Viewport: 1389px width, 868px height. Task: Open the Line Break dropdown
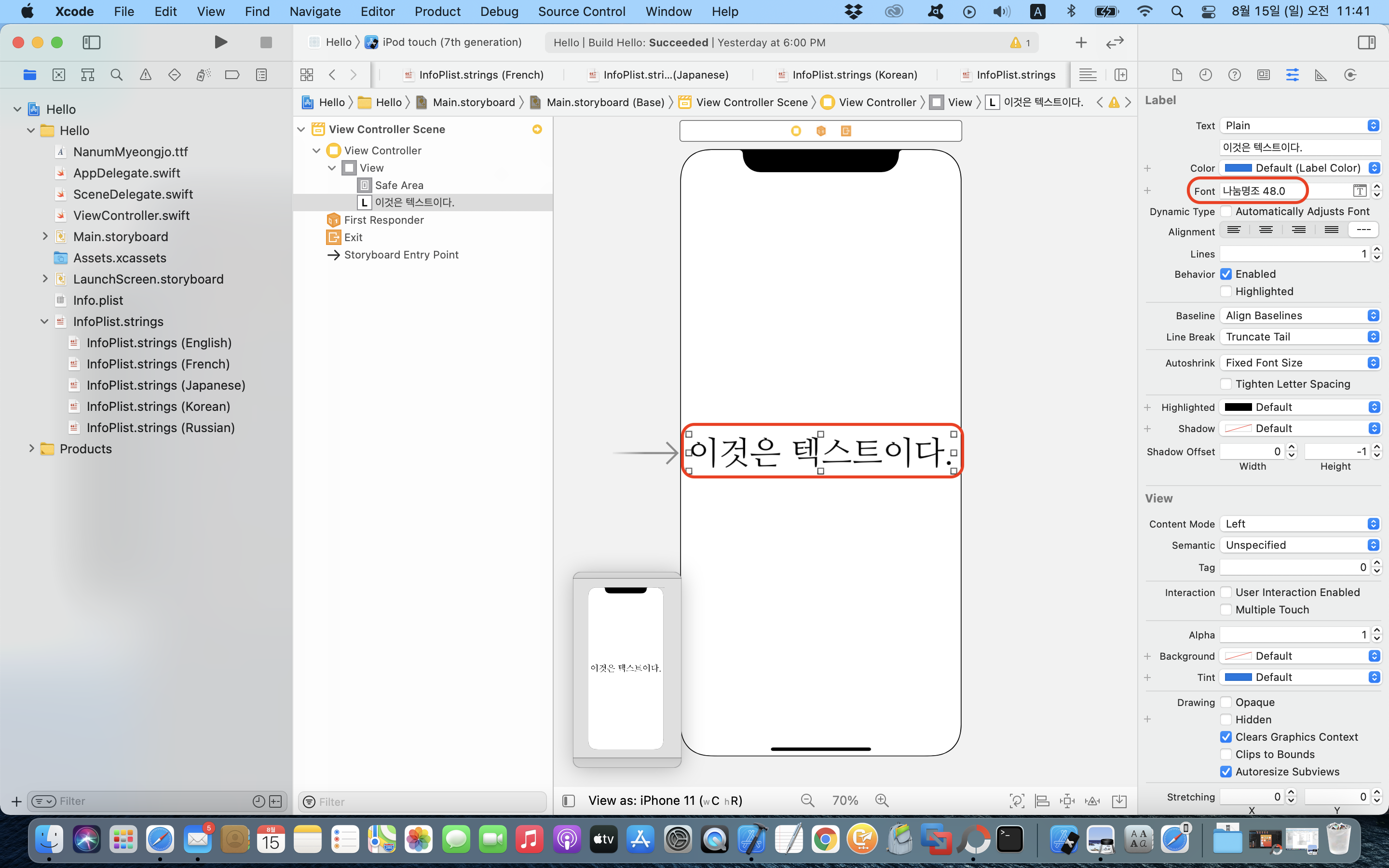[x=1299, y=337]
